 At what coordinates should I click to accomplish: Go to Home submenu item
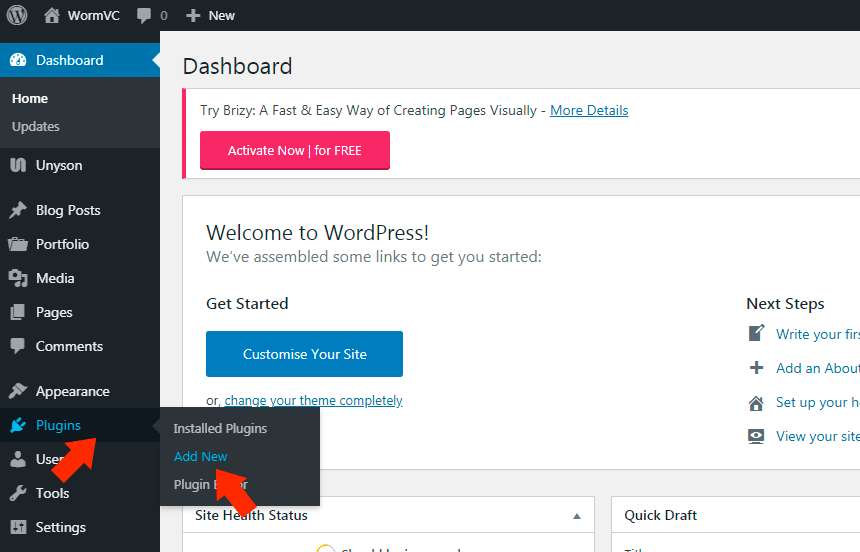coord(30,99)
